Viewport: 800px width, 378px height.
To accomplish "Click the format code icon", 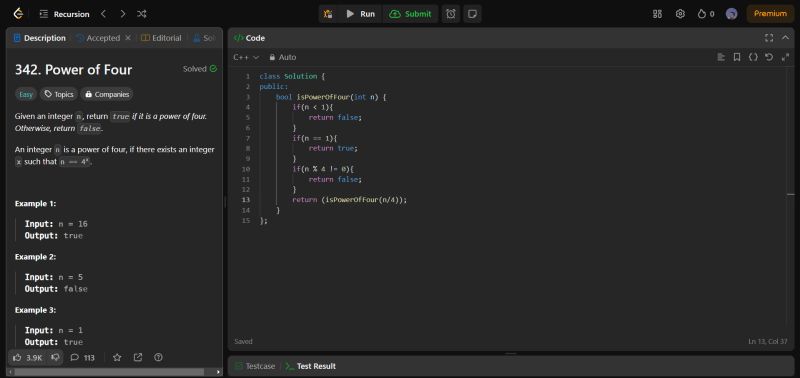I will tap(721, 57).
